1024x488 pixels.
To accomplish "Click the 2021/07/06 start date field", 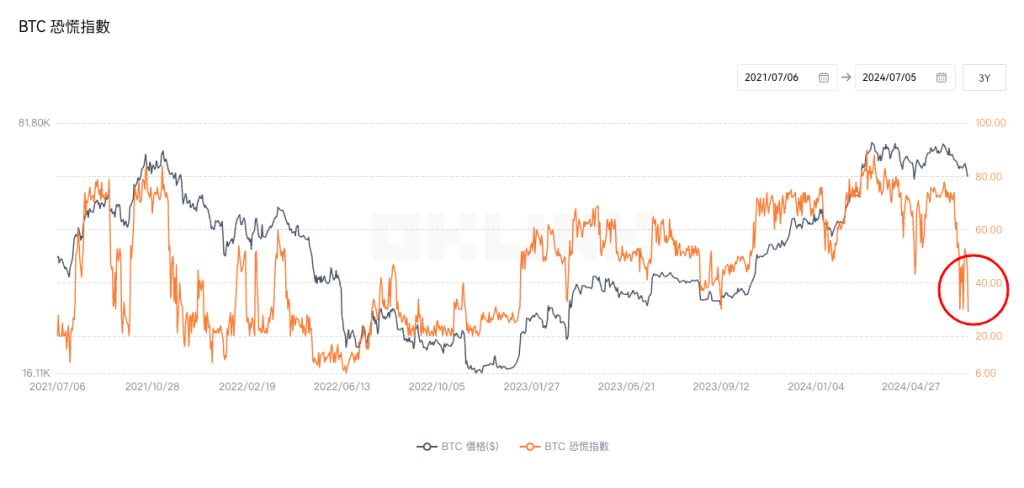I will coord(776,77).
